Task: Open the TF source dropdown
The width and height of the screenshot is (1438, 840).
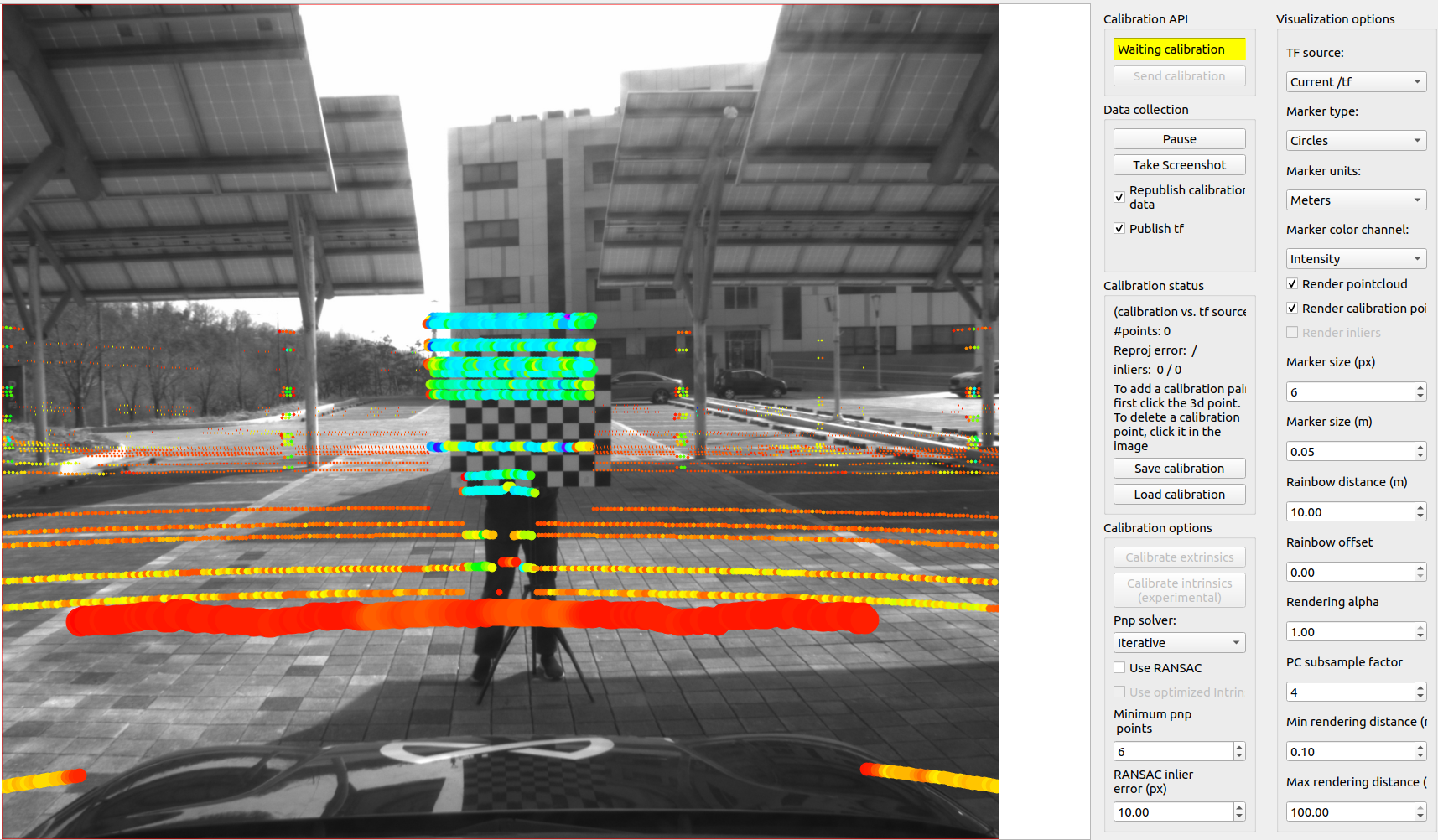Action: [1355, 81]
